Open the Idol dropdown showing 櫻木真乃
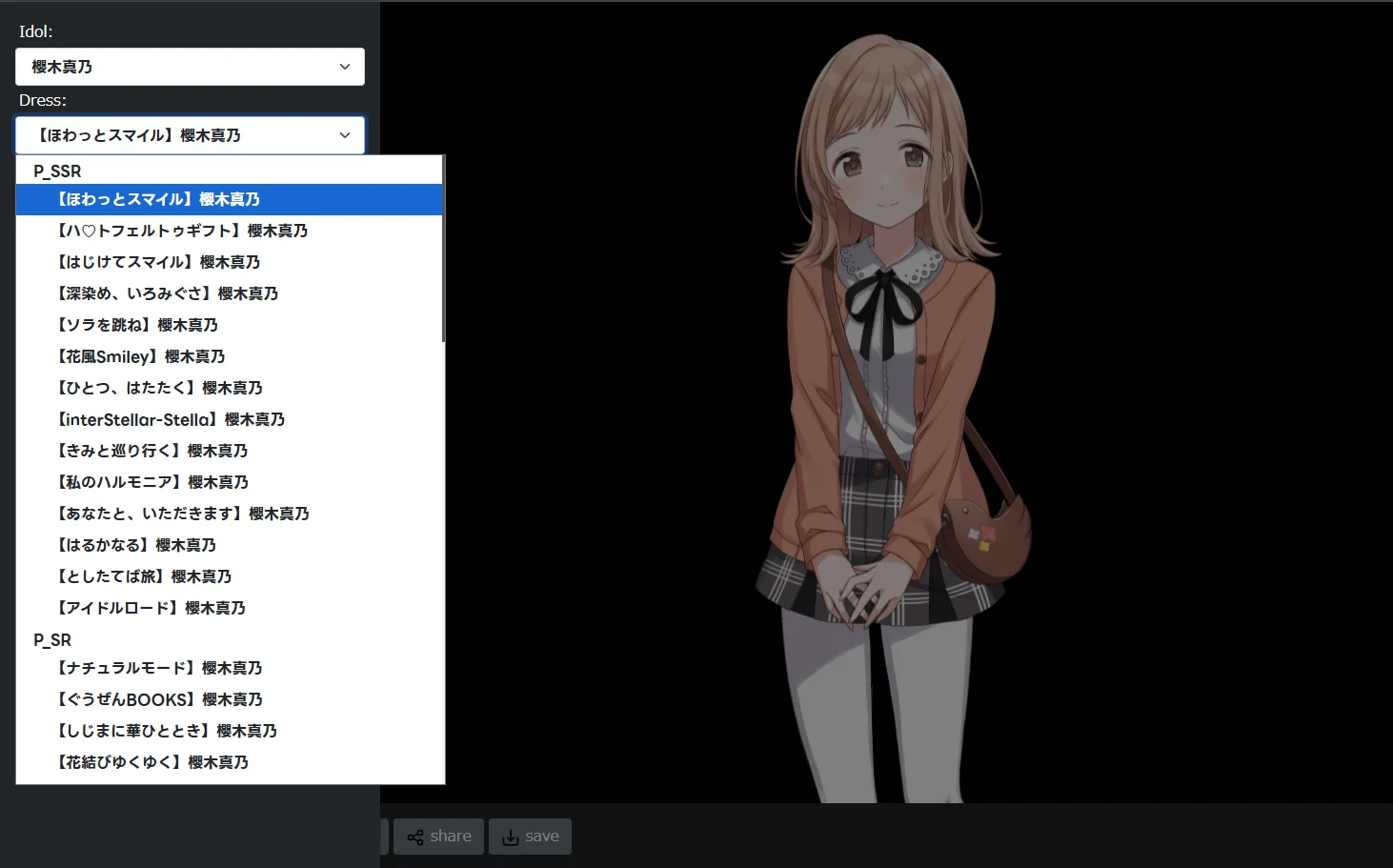 (190, 67)
